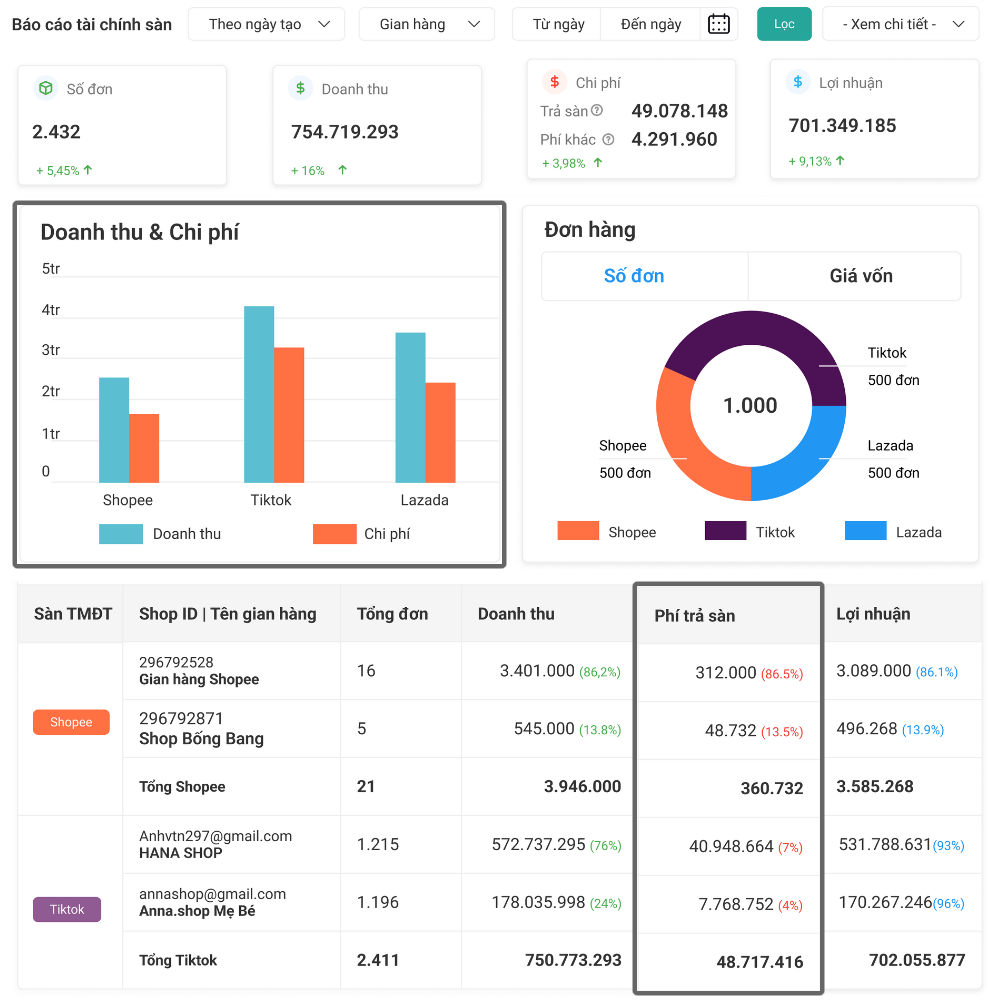Click the Doanh thu dollar icon

[x=300, y=88]
